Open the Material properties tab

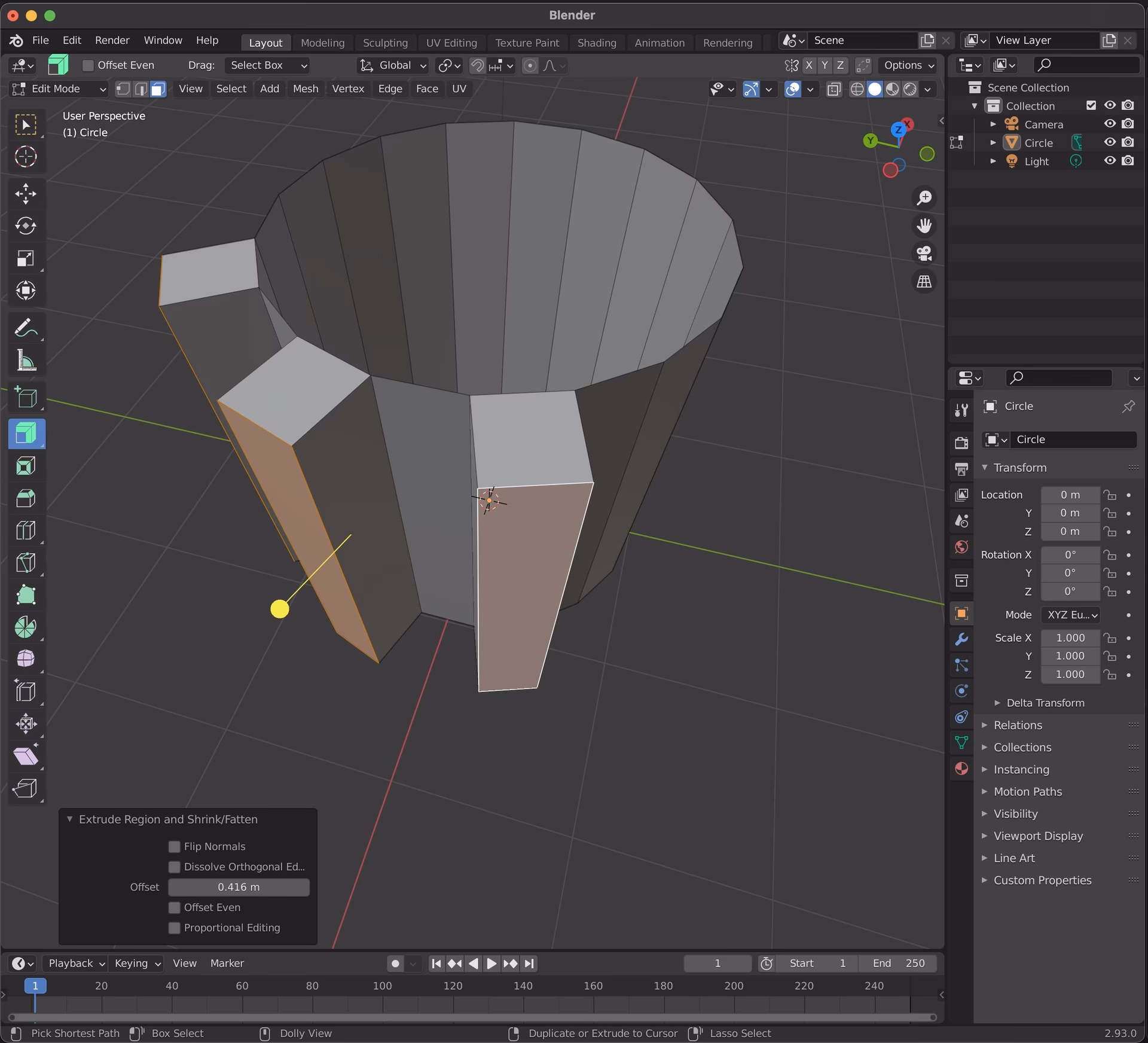961,768
